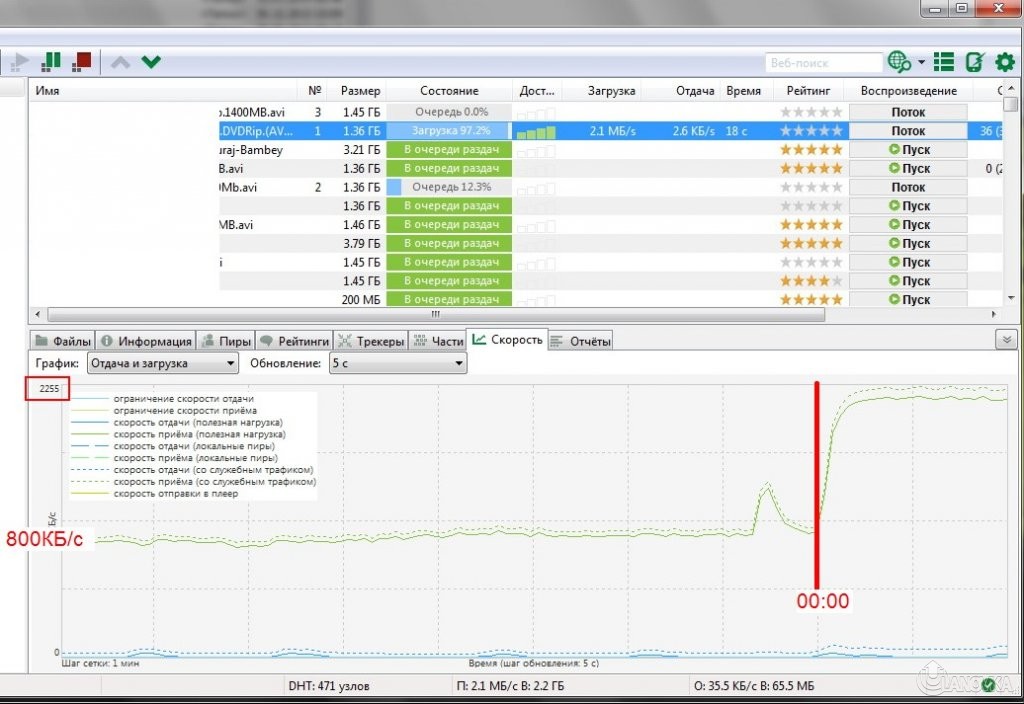Click into the Веб-поиск search field
Image resolution: width=1024 pixels, height=704 pixels.
pyautogui.click(x=822, y=63)
